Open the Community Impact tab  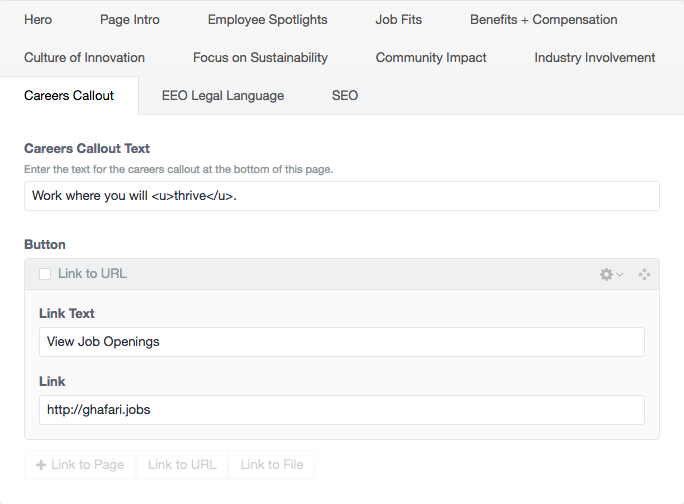point(431,58)
